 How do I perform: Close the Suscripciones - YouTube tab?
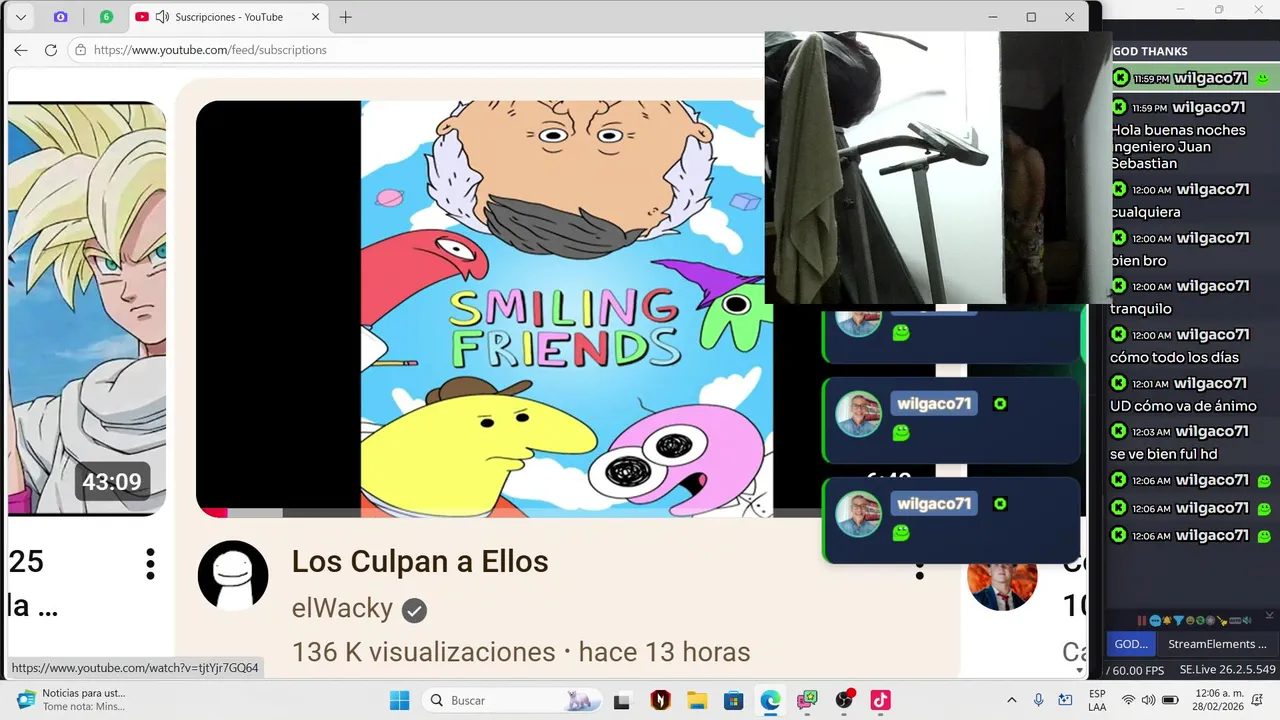pyautogui.click(x=316, y=17)
